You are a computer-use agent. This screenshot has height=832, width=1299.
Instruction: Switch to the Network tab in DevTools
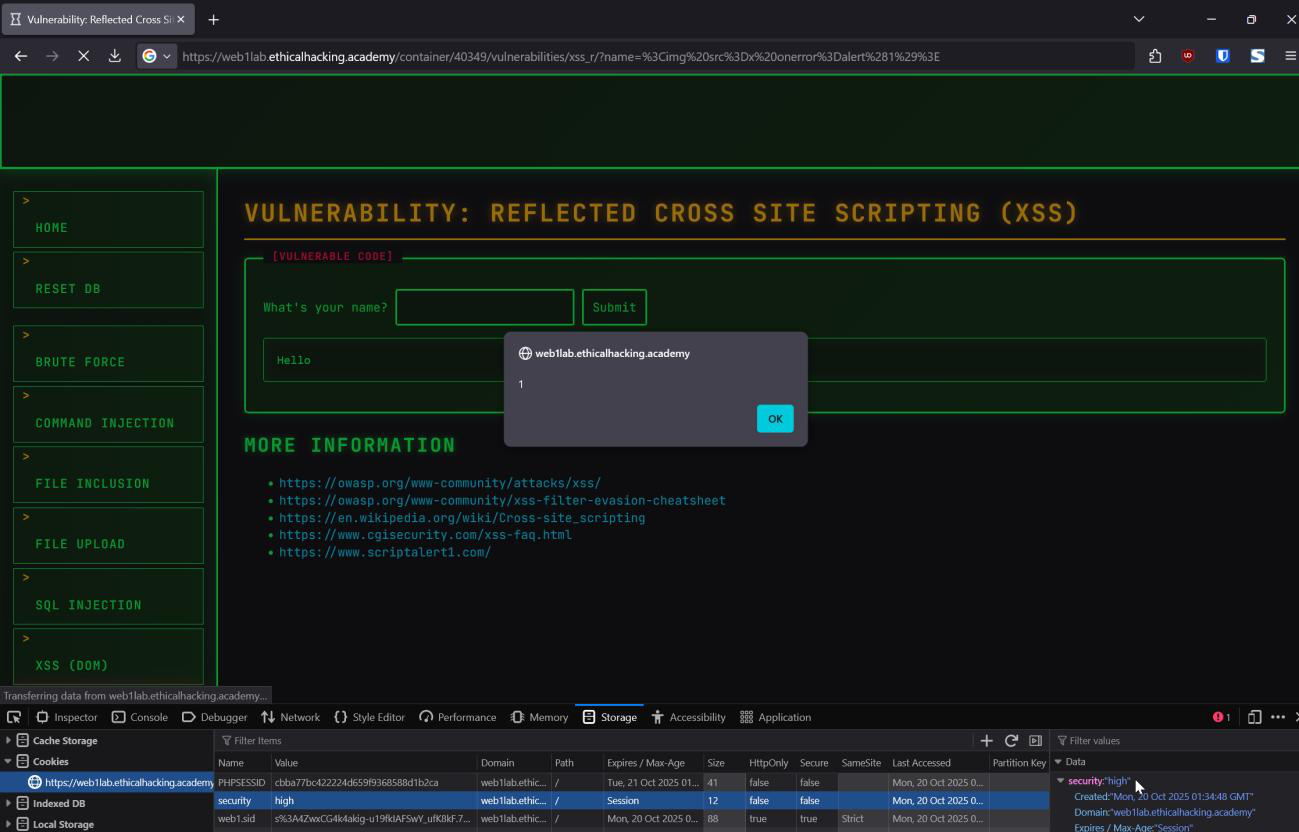(x=290, y=717)
